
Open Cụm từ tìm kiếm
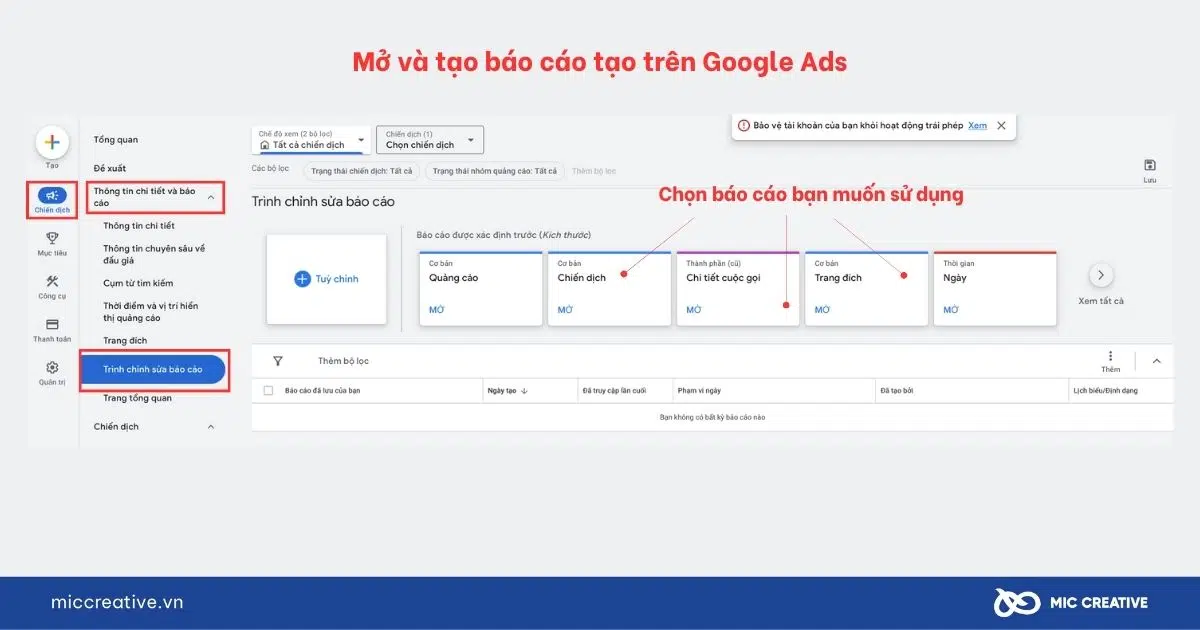[x=138, y=283]
